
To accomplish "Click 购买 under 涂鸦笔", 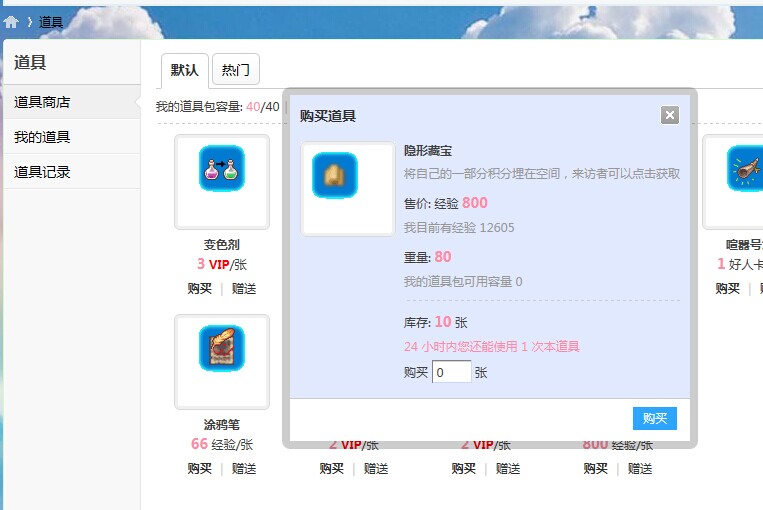I will tap(200, 469).
